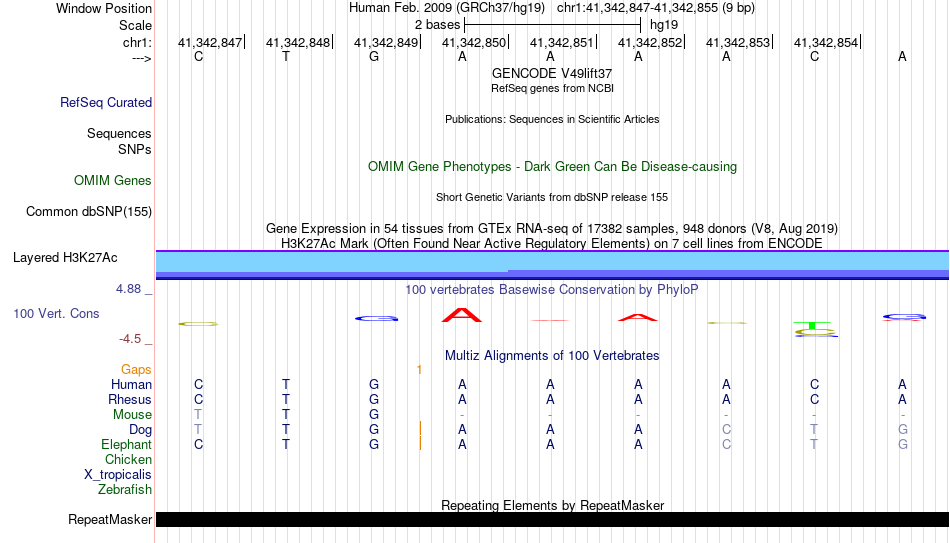This screenshot has height=543, width=950.
Task: Select the RepeatMasker track label
Action: (x=110, y=519)
